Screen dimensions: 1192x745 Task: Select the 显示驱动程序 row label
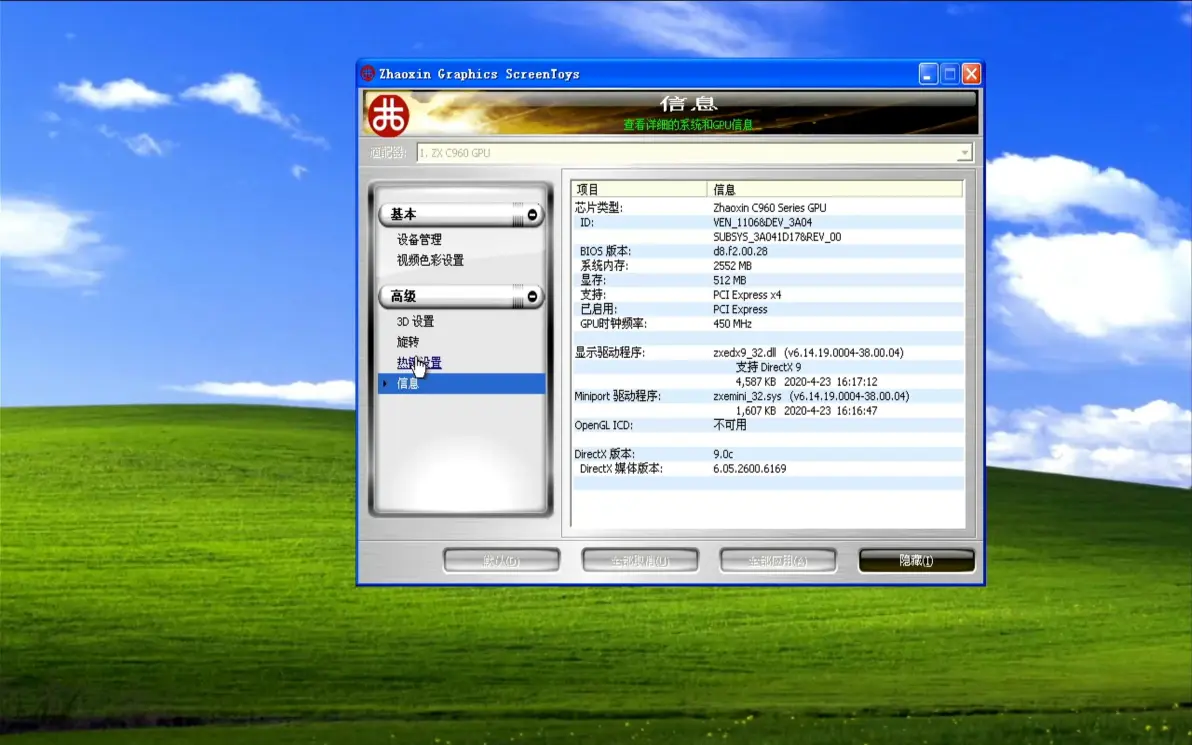pos(609,352)
